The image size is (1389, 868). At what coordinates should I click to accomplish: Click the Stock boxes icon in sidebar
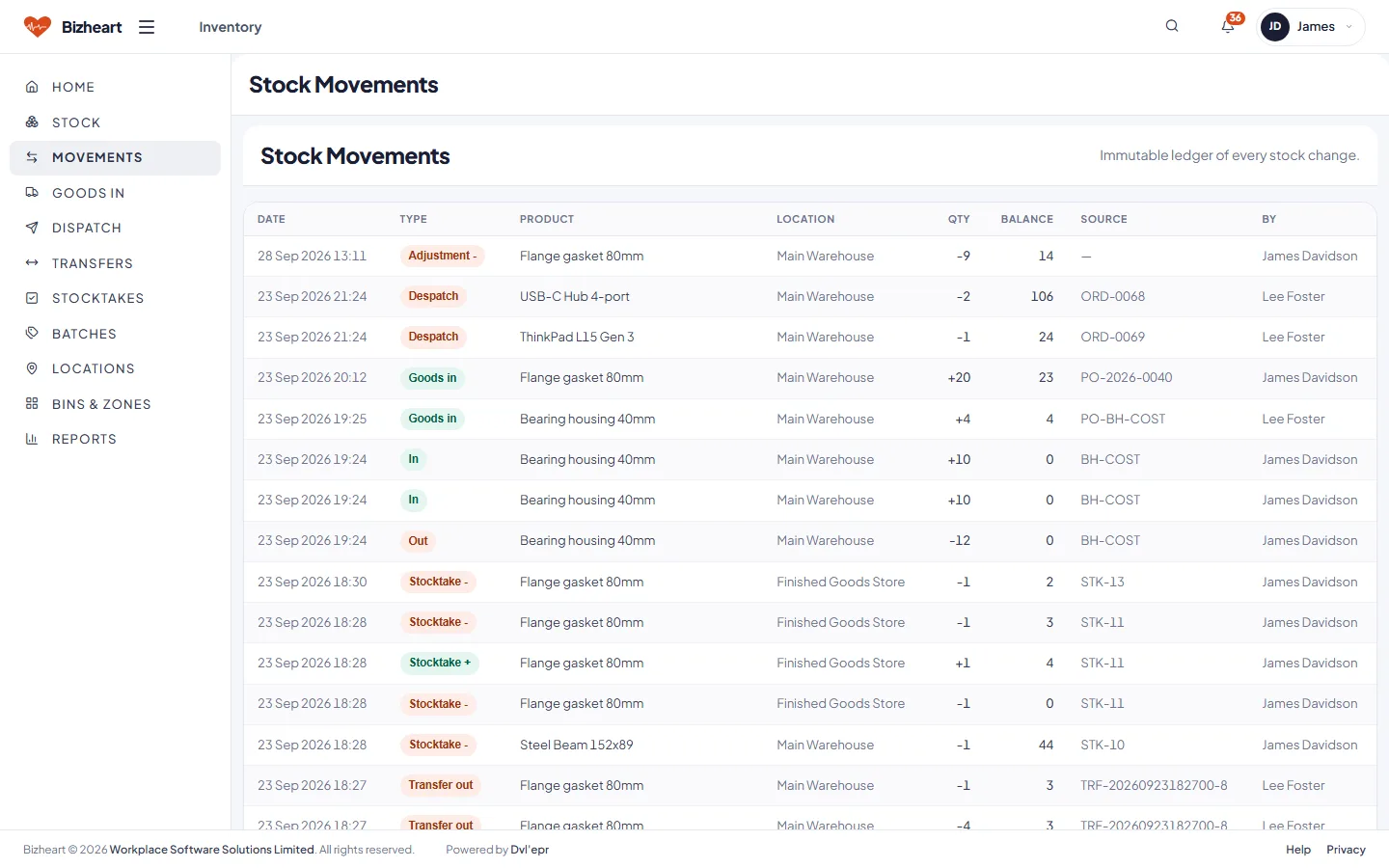[32, 122]
